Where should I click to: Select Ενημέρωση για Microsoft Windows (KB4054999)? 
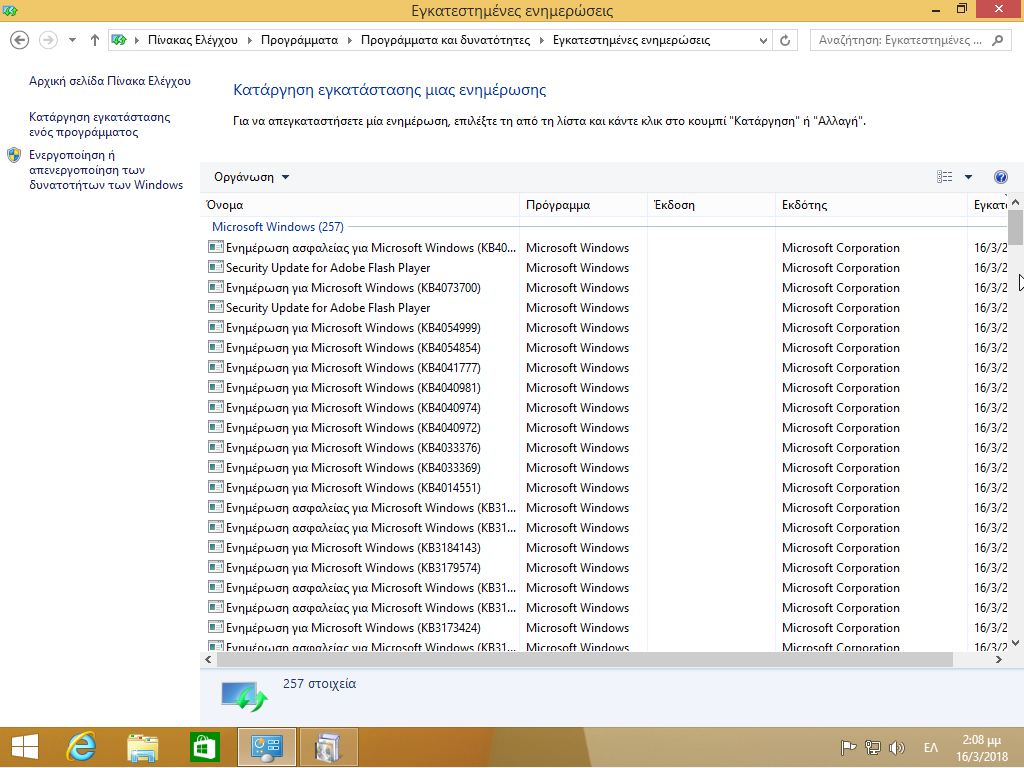tap(353, 328)
